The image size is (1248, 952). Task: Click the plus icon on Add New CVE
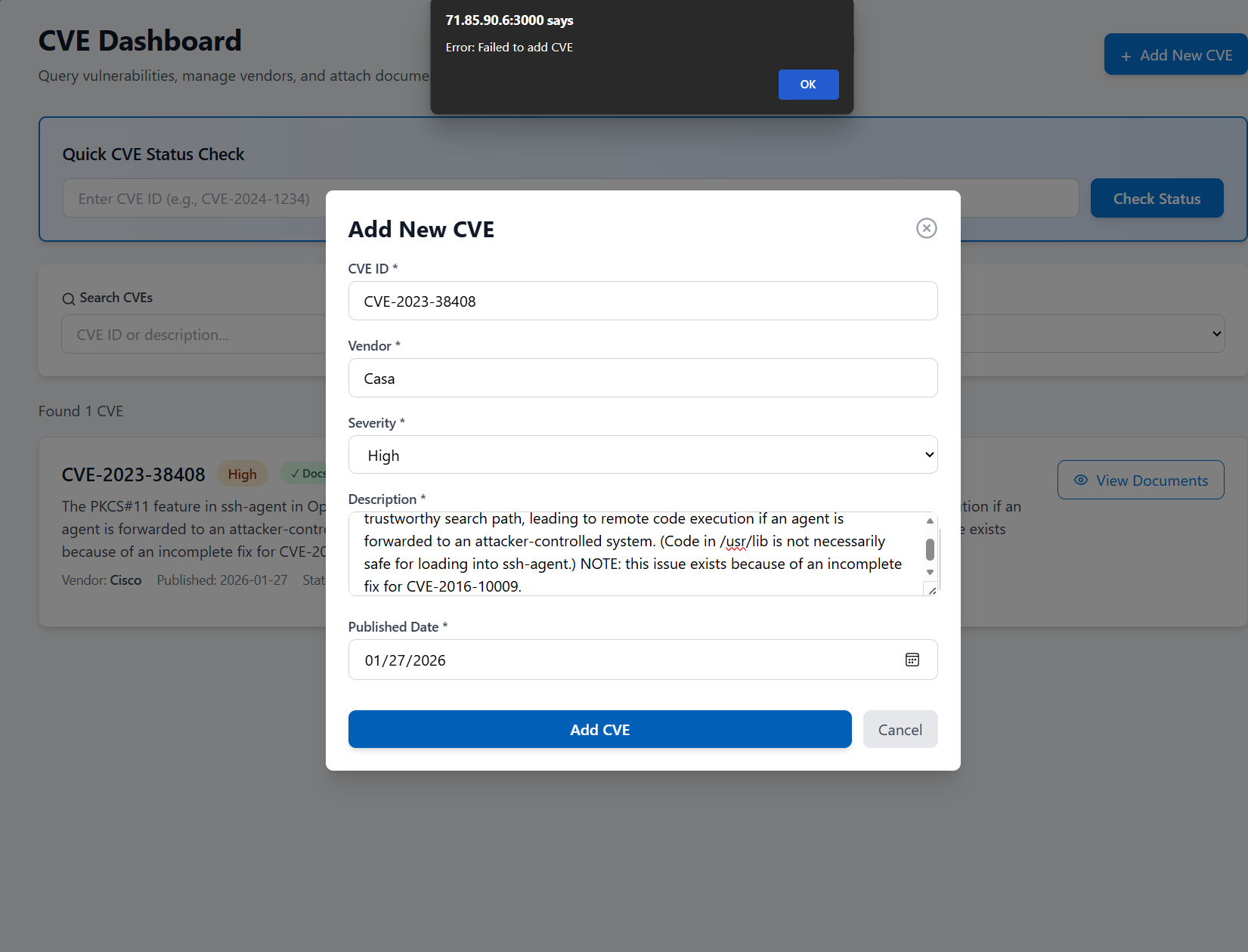click(1126, 56)
